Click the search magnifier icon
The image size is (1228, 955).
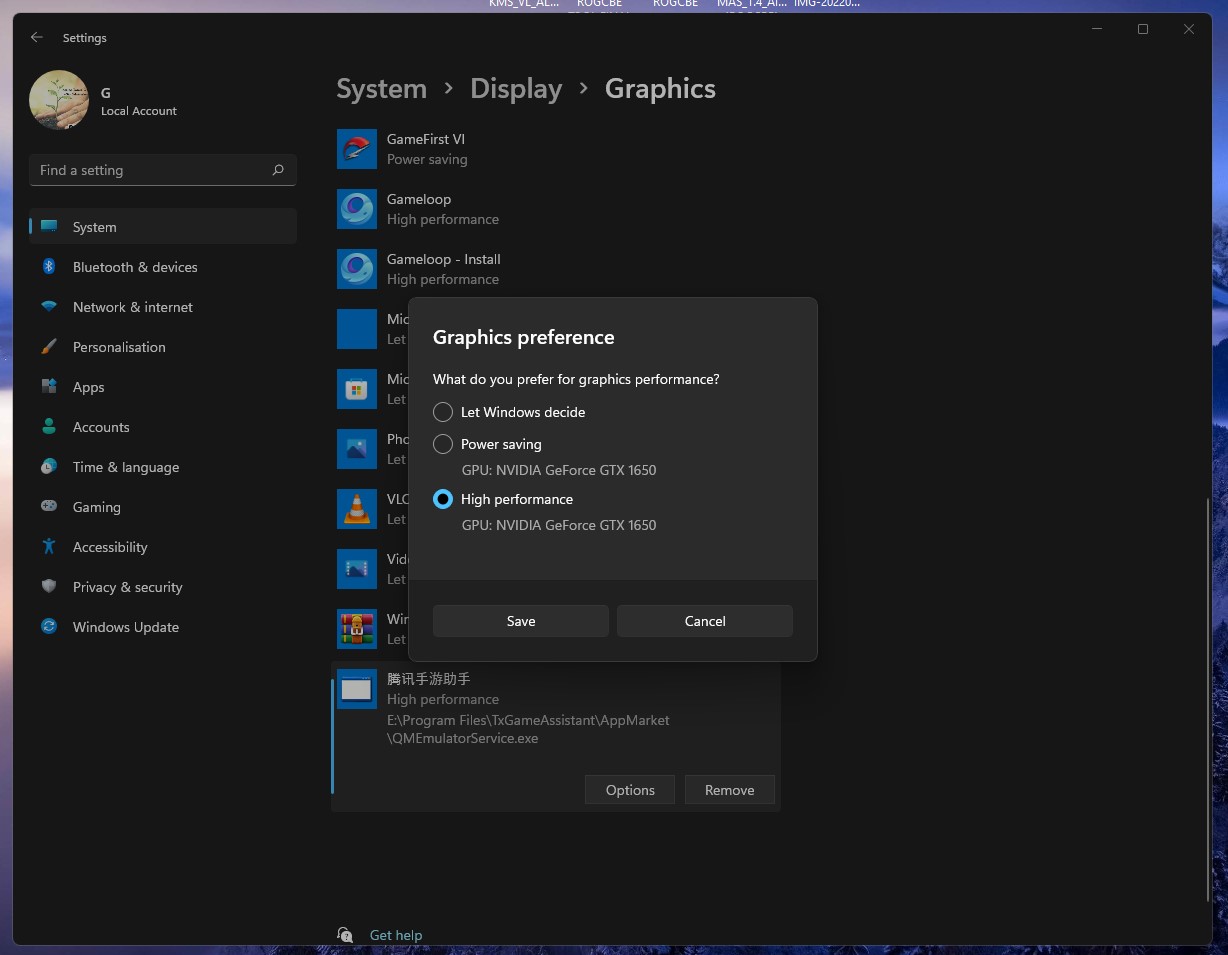[278, 170]
